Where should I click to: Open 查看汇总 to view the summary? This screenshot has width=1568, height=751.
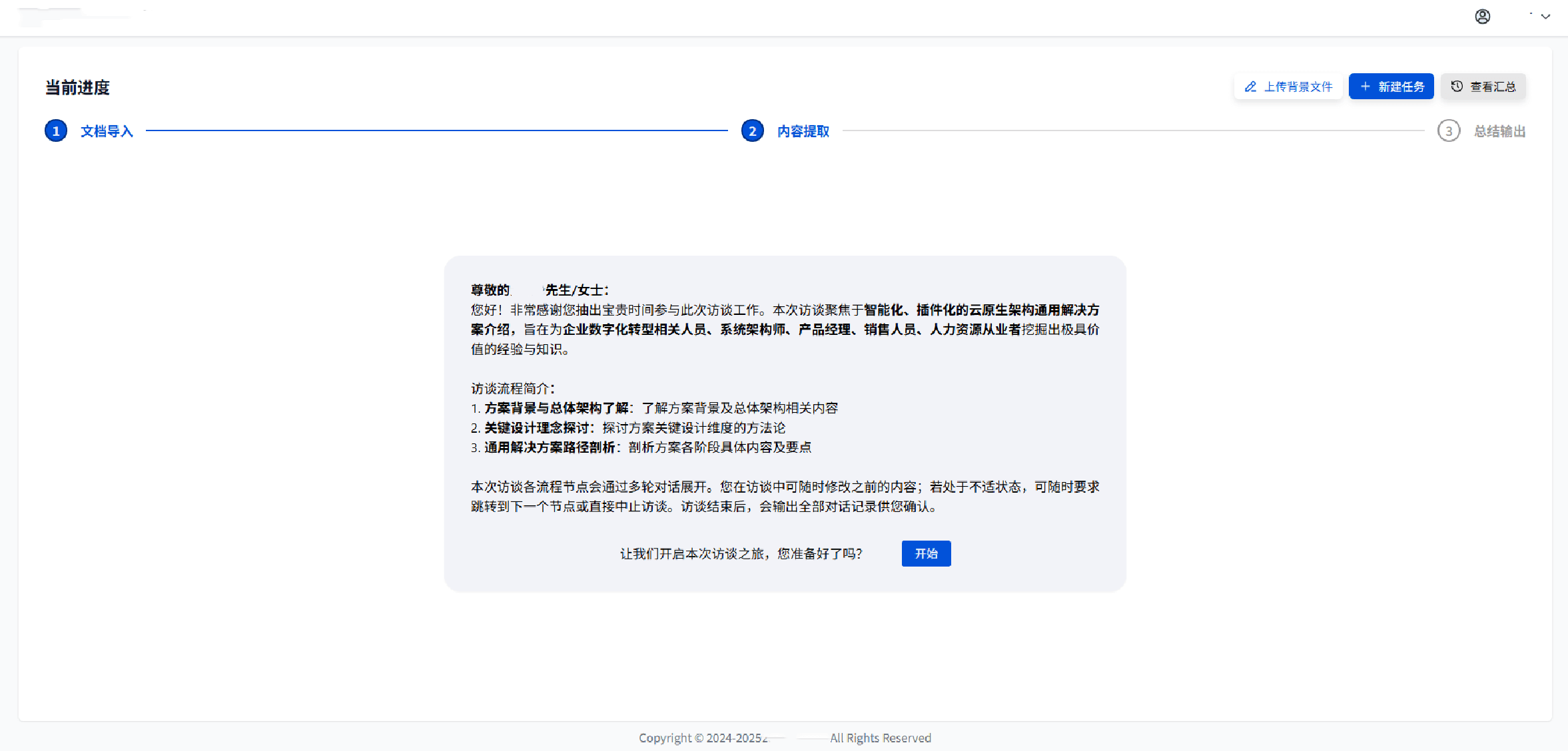click(x=1483, y=86)
